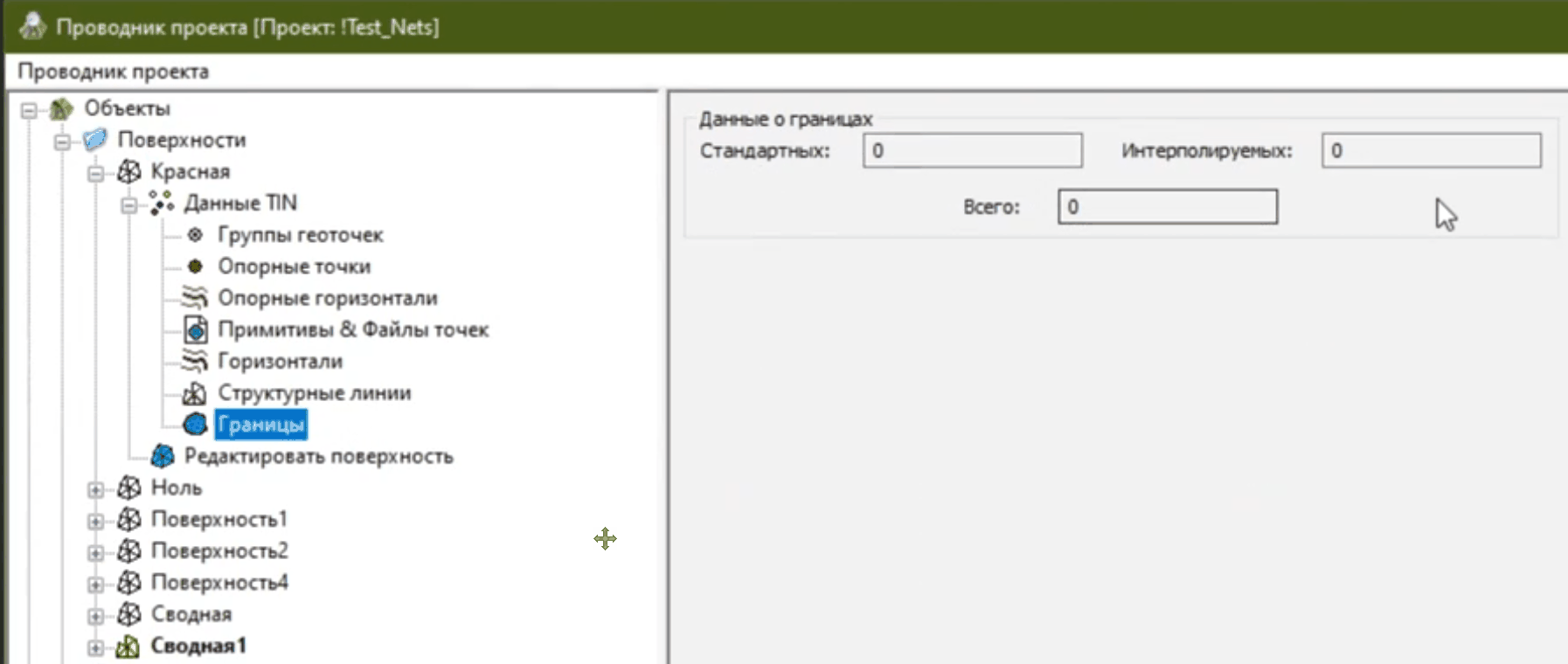Collapse the Красная surface node
The image size is (1568, 664).
coord(95,173)
